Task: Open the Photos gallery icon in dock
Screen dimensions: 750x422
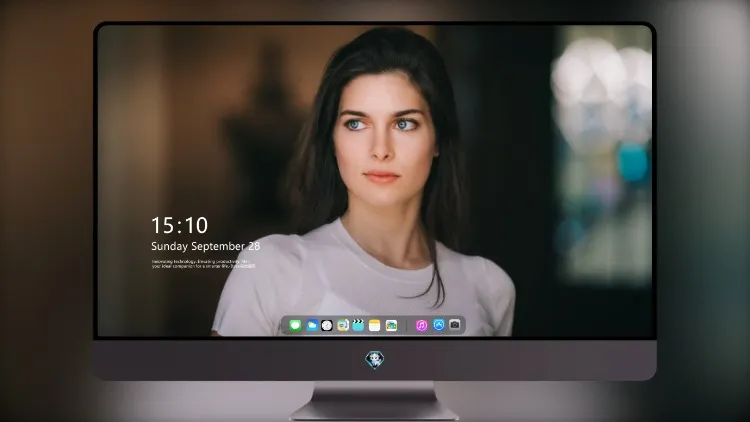Action: click(391, 326)
